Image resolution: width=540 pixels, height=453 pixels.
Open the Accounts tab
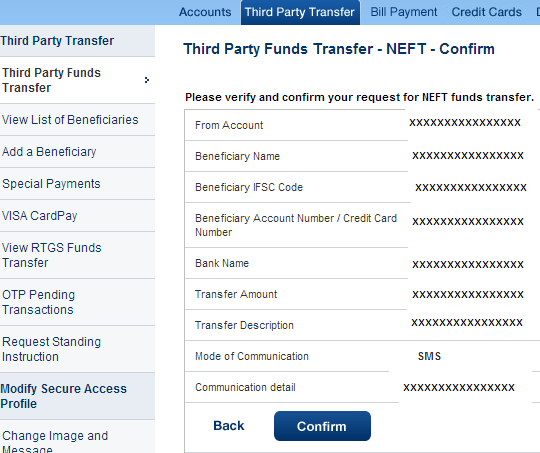pos(205,12)
